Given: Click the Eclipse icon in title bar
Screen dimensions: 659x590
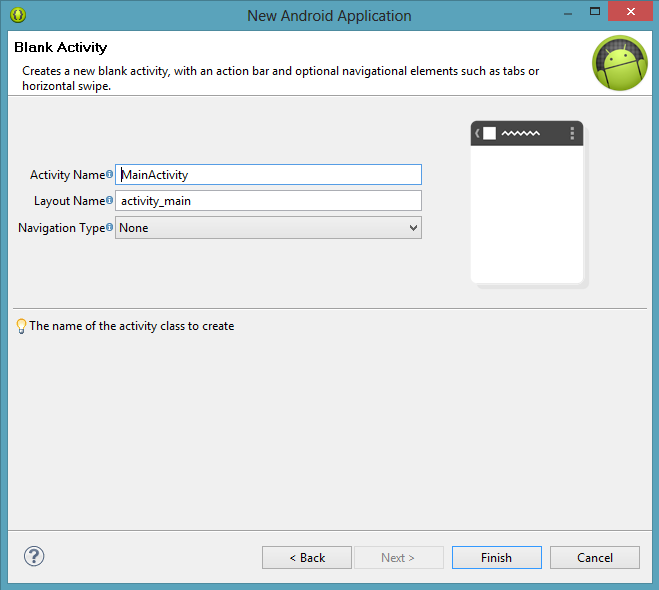Looking at the screenshot, I should (x=18, y=15).
